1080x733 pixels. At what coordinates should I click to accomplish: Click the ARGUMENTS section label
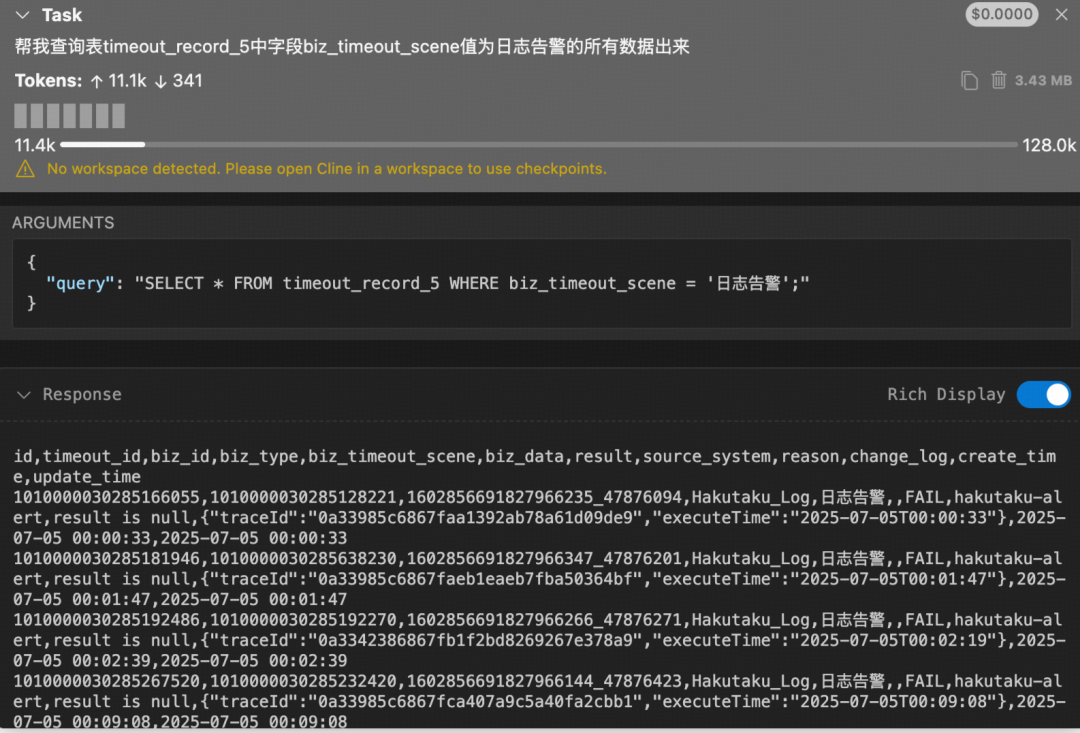[x=63, y=223]
